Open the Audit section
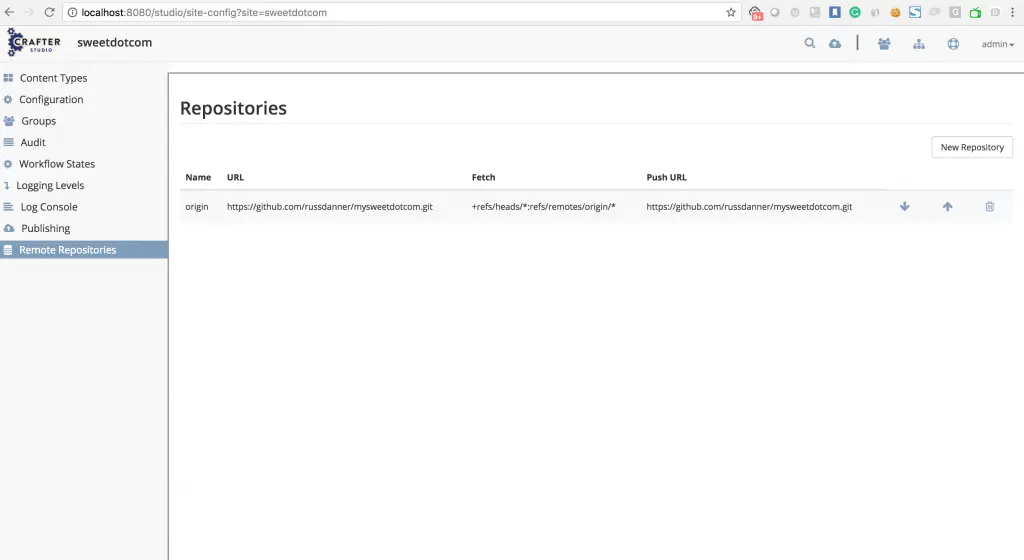The width and height of the screenshot is (1024, 560). pyautogui.click(x=33, y=143)
